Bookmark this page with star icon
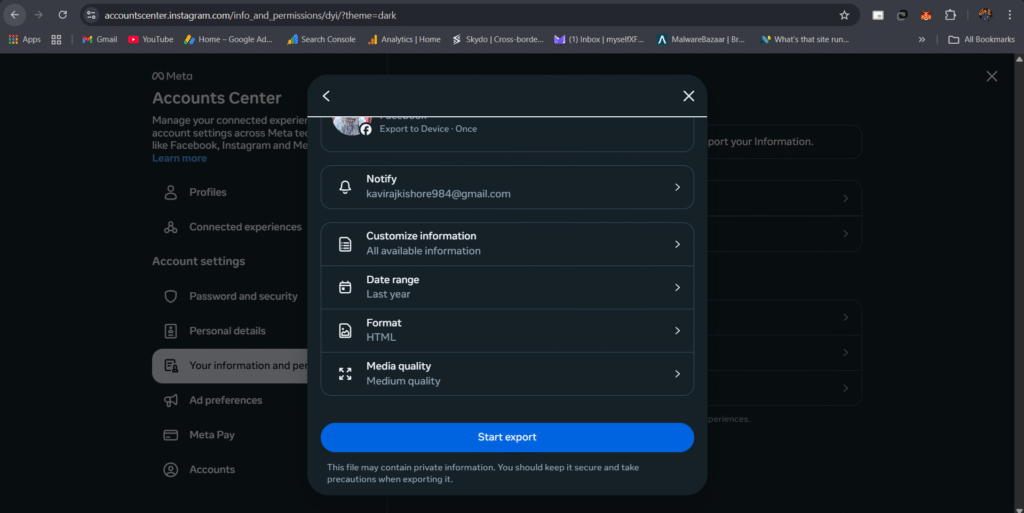The height and width of the screenshot is (513, 1024). coord(844,15)
